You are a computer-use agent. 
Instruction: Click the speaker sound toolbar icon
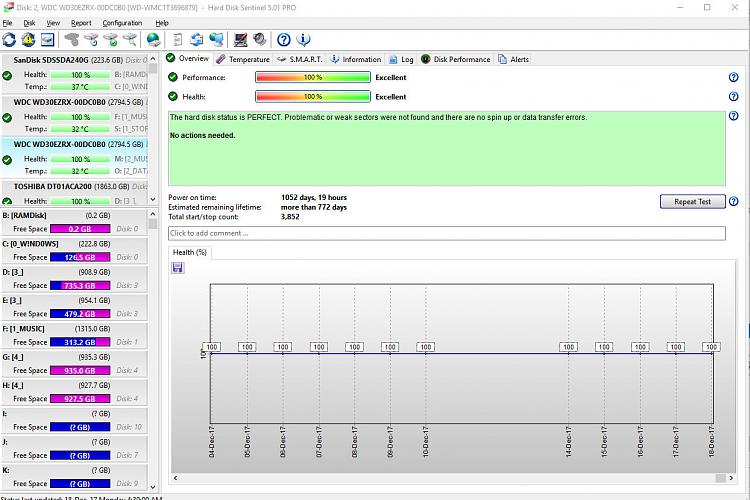click(x=260, y=40)
